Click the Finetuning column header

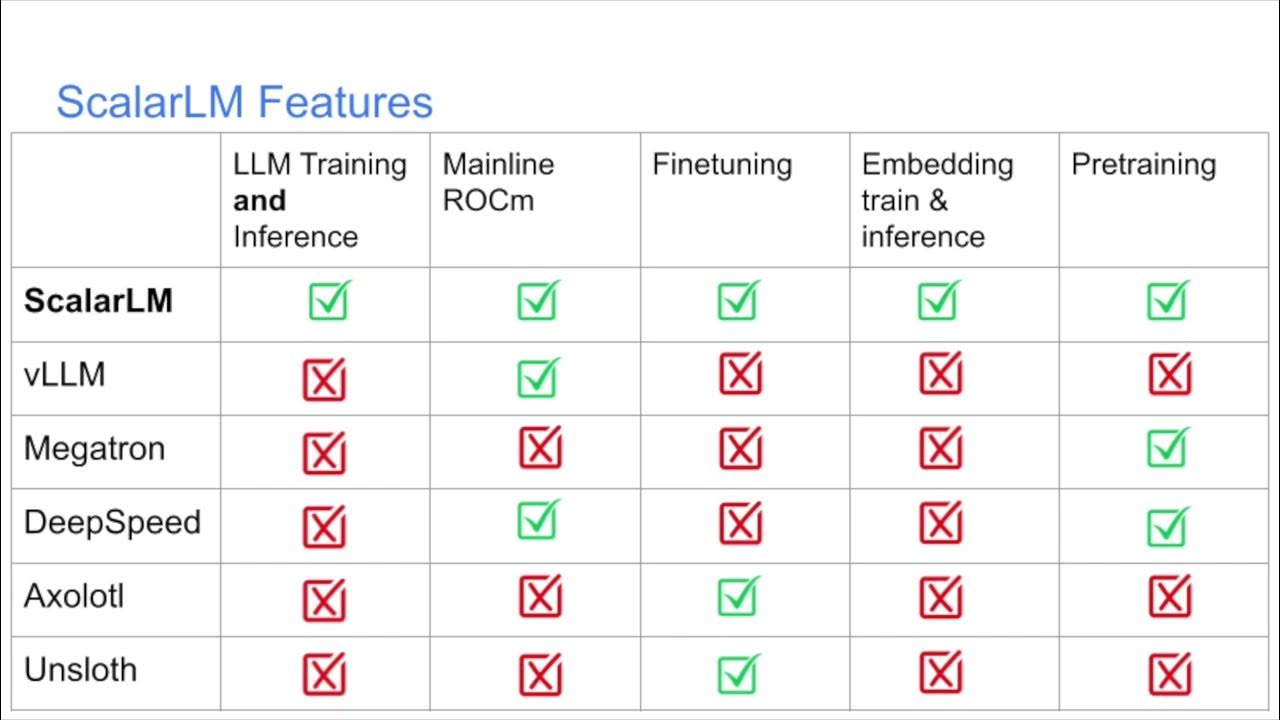click(721, 165)
